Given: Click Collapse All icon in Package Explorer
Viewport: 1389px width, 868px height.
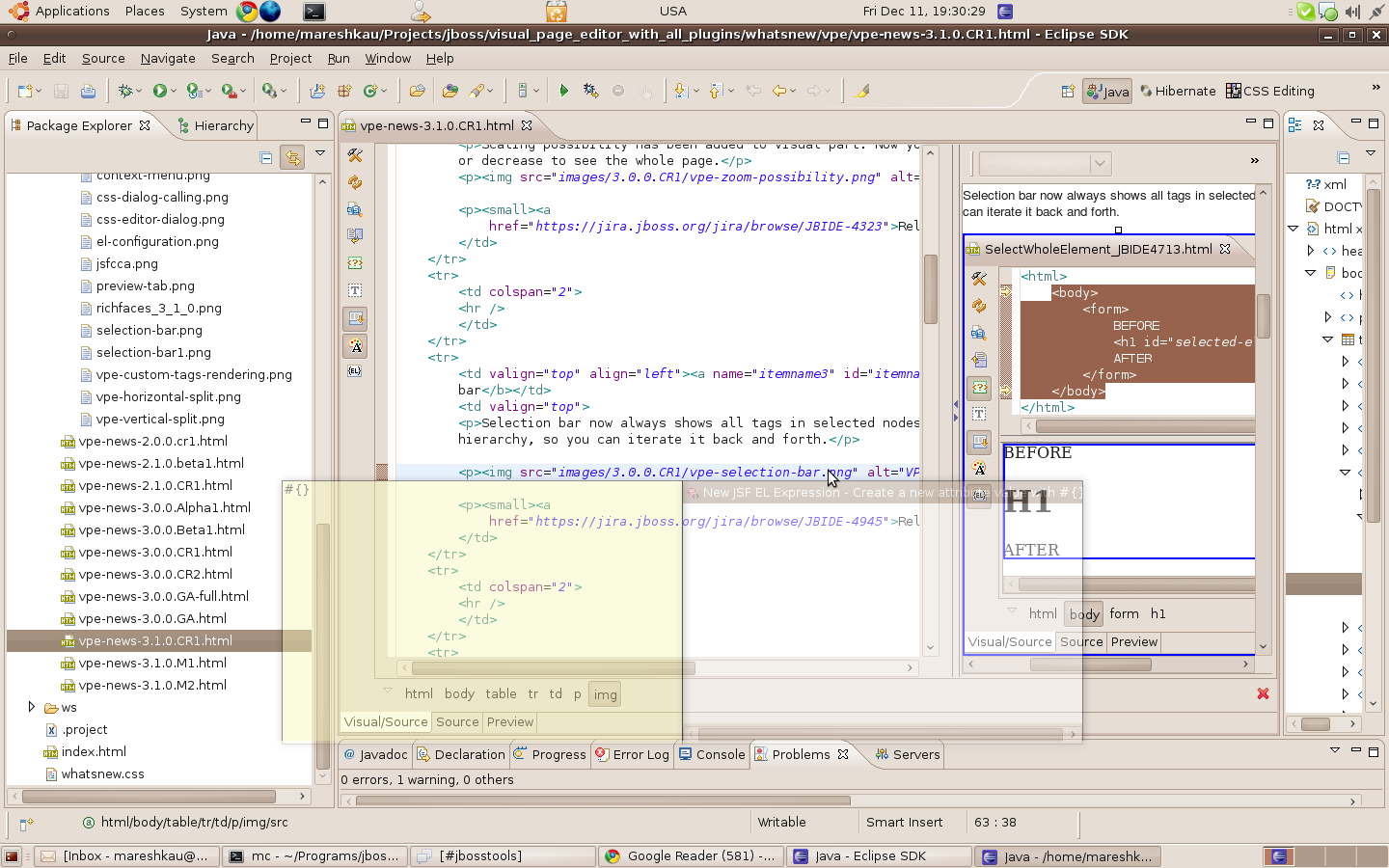Looking at the screenshot, I should point(266,157).
